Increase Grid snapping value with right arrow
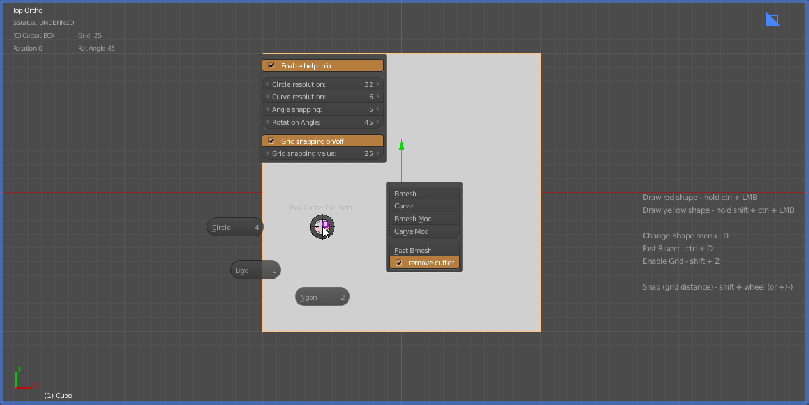Image resolution: width=809 pixels, height=405 pixels. point(378,154)
